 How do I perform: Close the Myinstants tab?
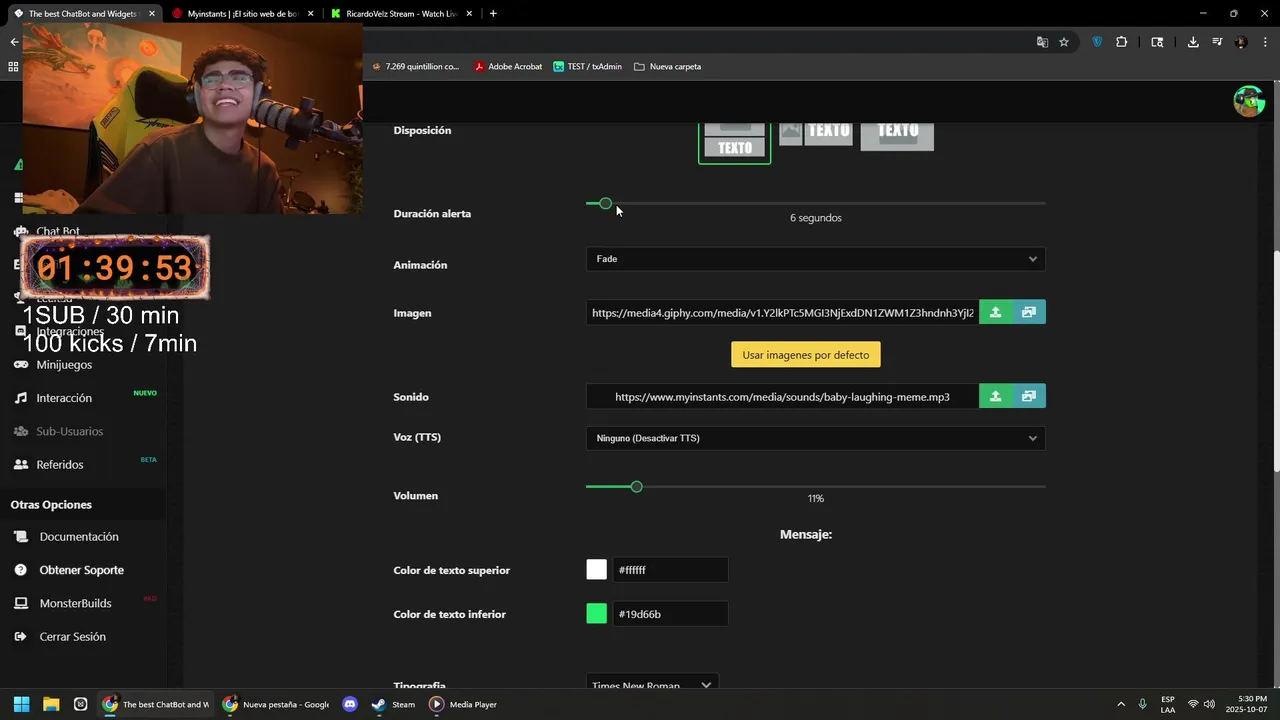coord(310,14)
